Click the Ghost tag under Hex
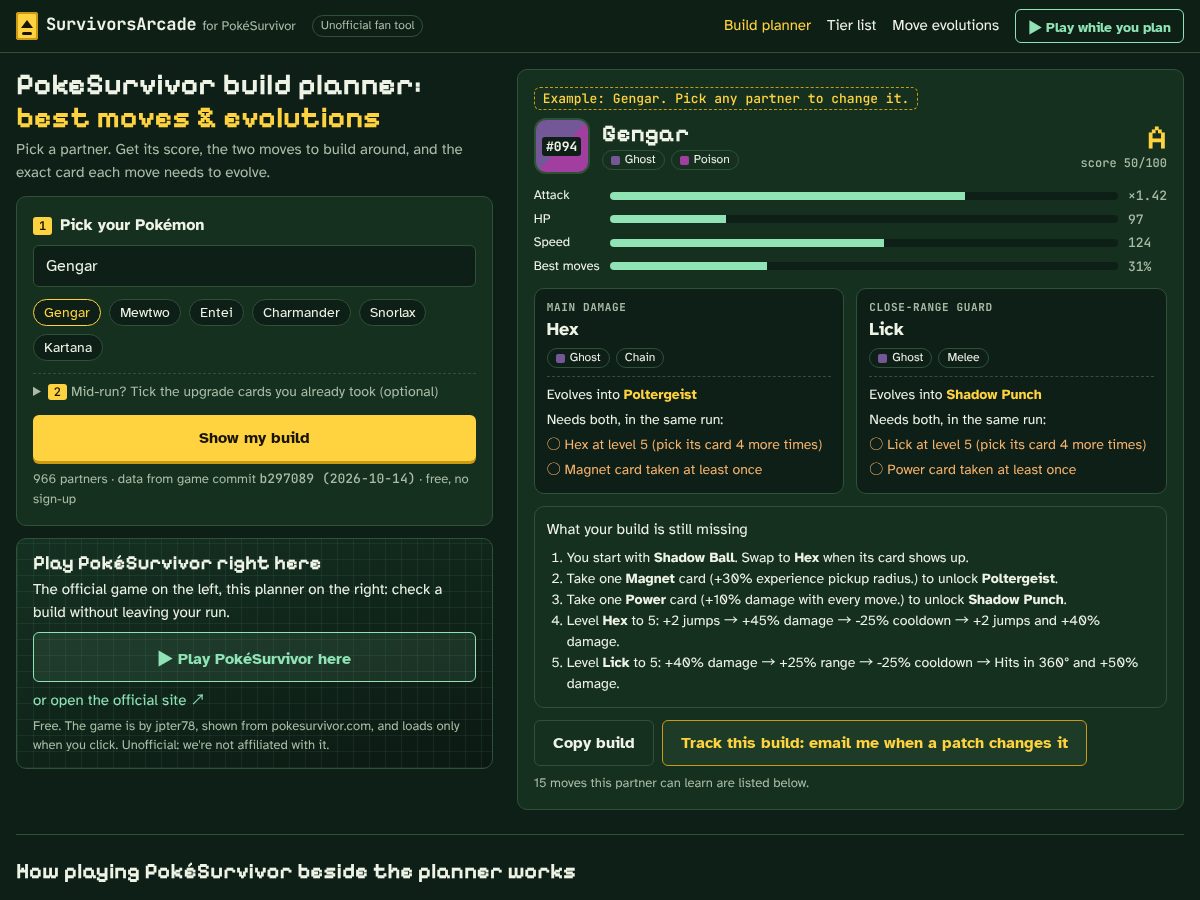Viewport: 1200px width, 900px height. (x=578, y=357)
